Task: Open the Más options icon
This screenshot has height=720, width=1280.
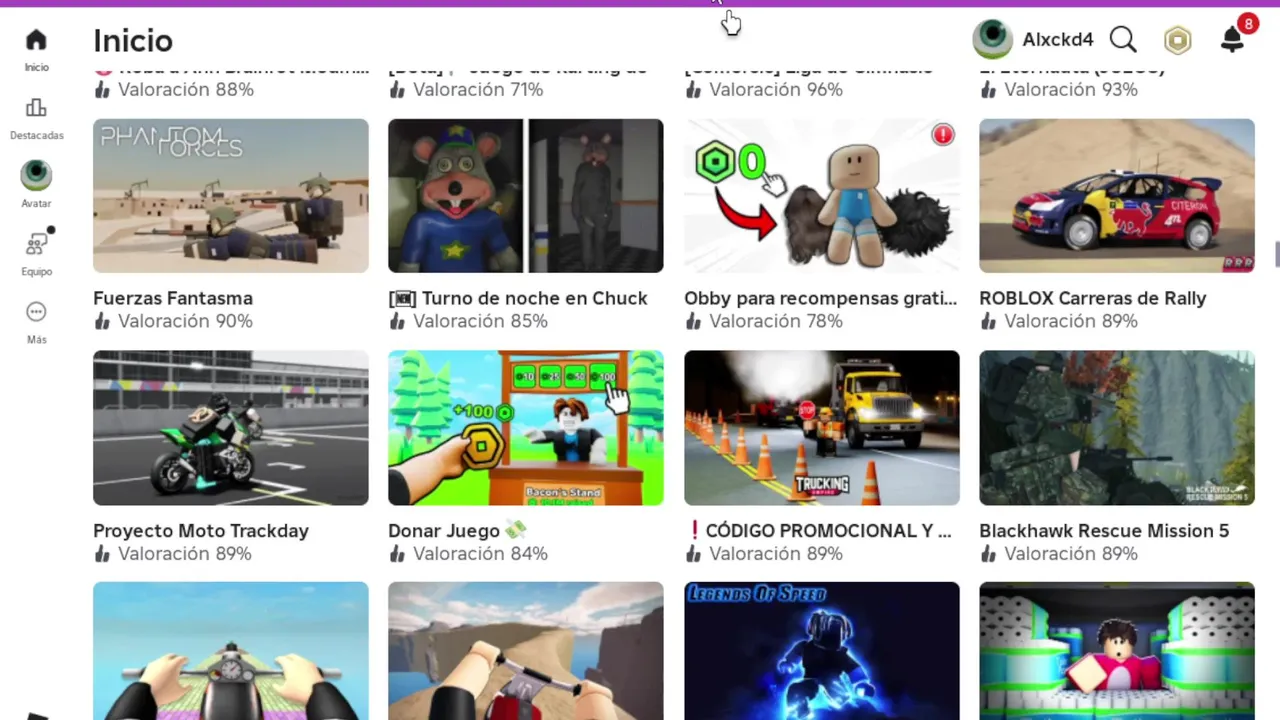Action: 36,312
